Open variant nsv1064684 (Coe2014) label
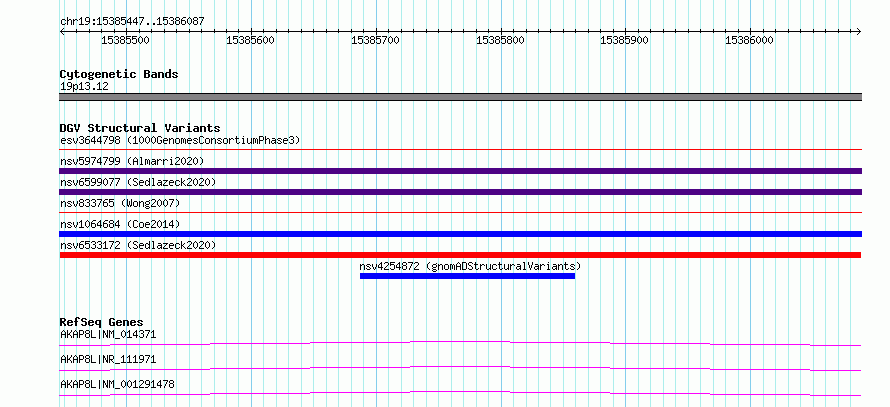 120,224
